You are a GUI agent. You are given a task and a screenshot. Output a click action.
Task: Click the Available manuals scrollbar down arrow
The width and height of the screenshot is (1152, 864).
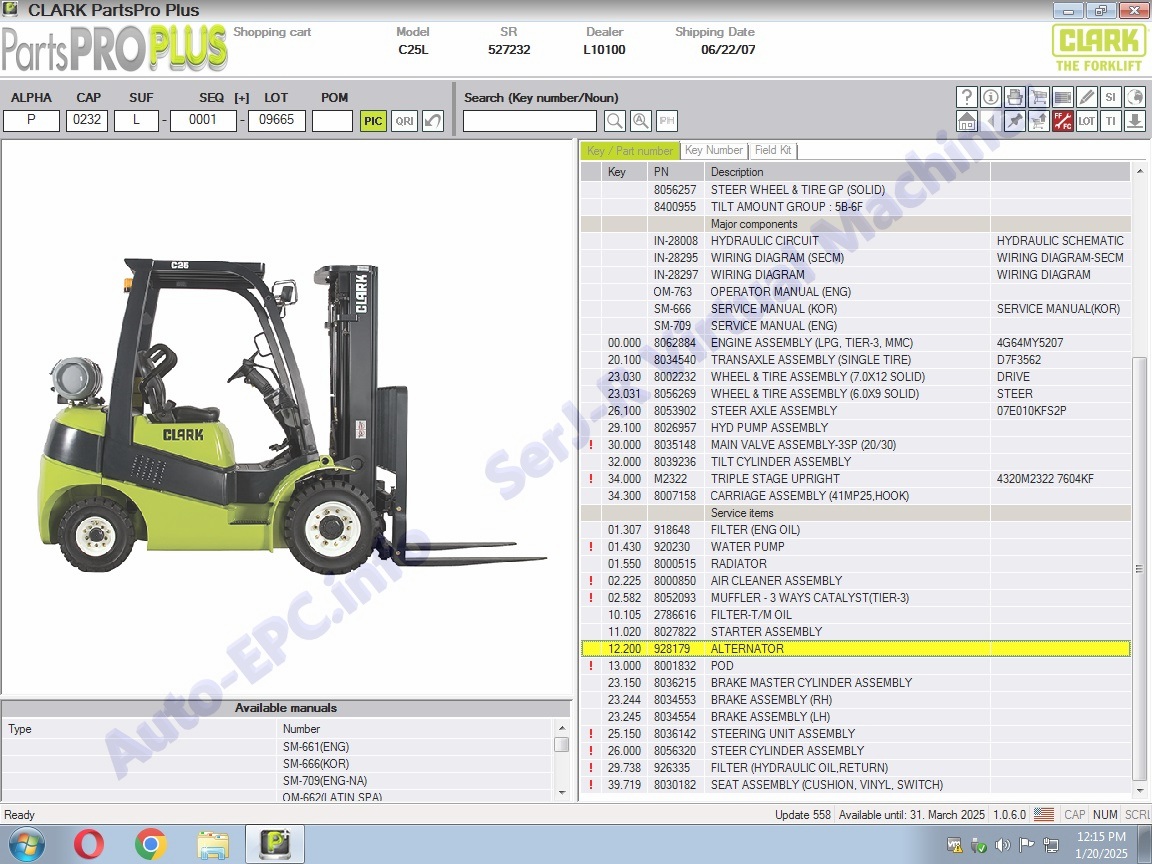point(562,792)
